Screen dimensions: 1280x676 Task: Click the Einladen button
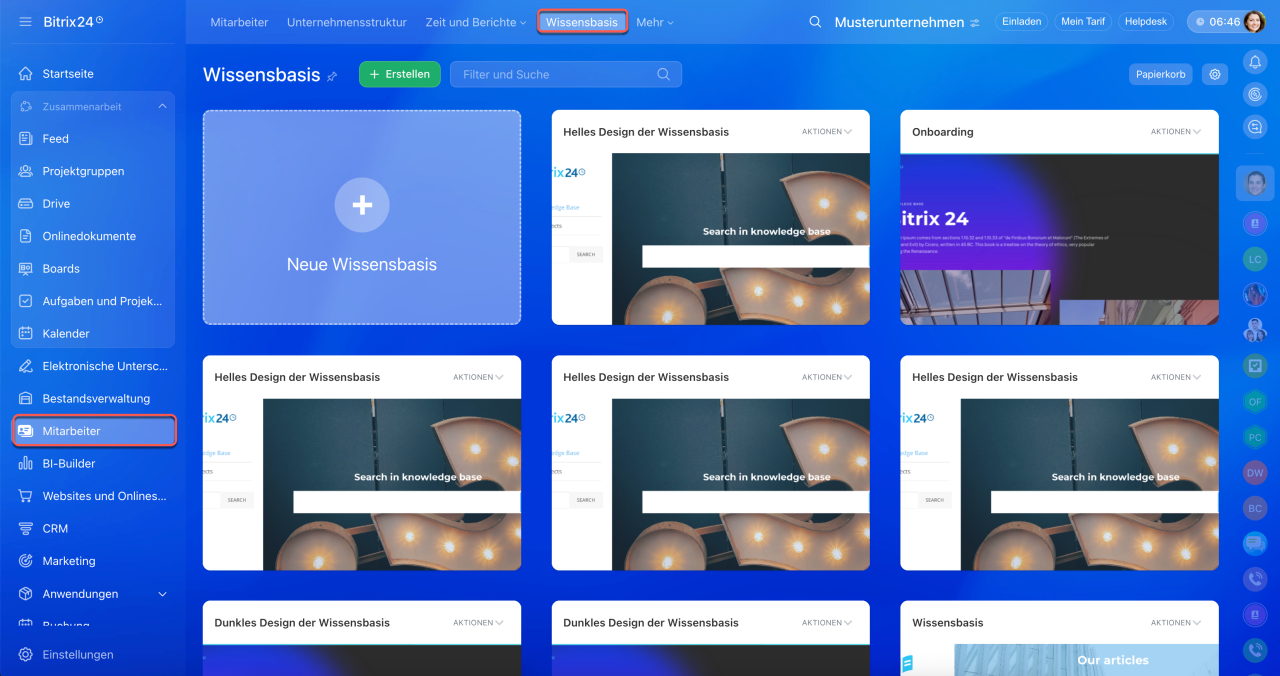1022,22
